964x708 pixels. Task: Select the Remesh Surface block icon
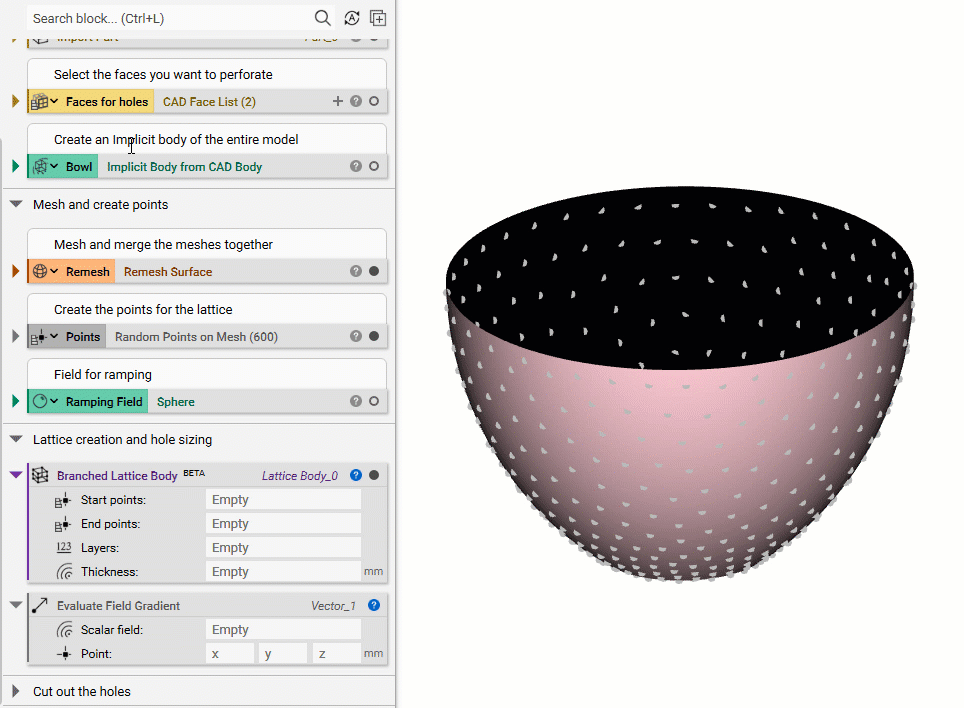[39, 271]
